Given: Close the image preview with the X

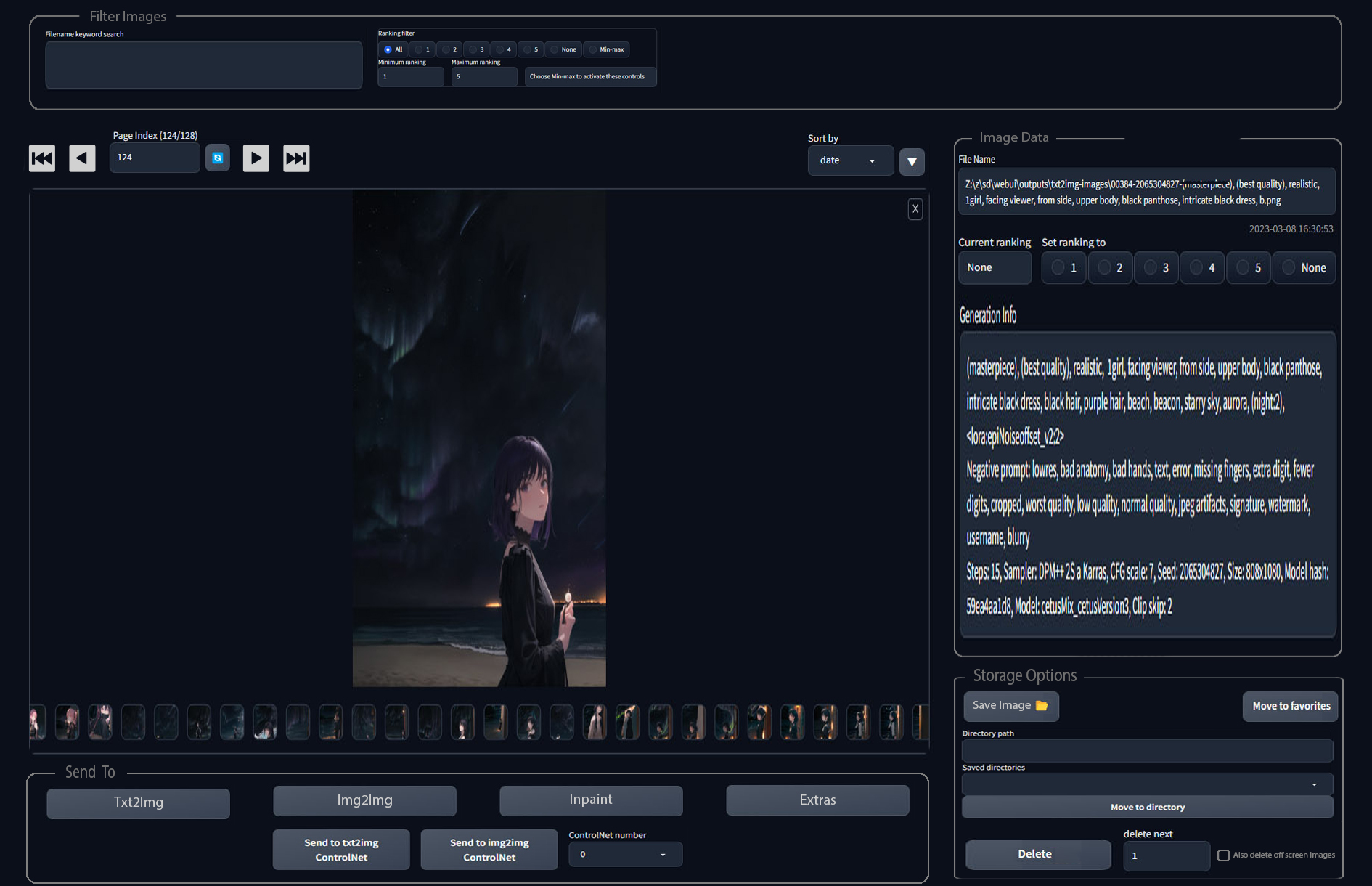Looking at the screenshot, I should point(915,208).
